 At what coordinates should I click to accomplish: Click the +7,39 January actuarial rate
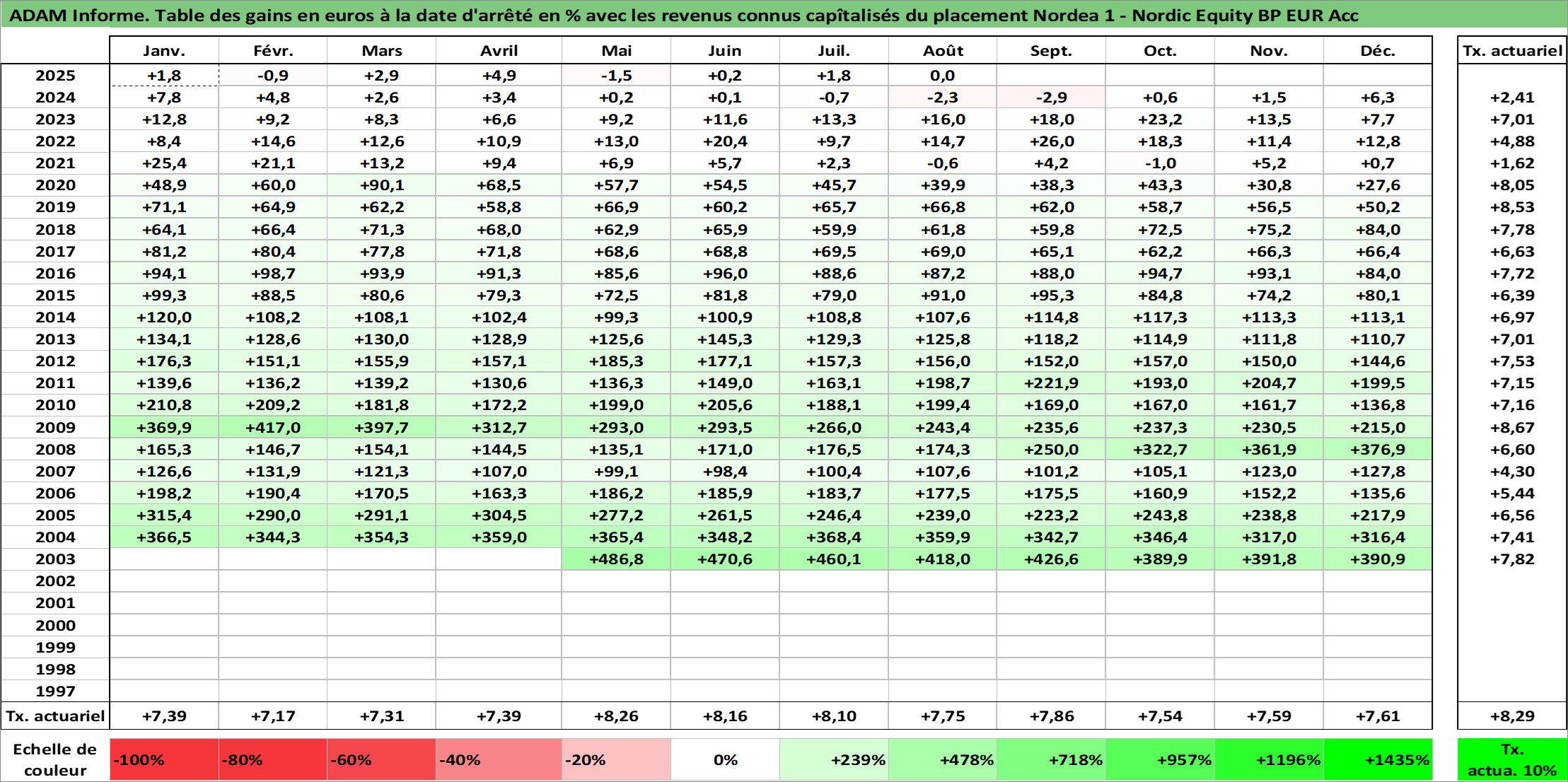[x=164, y=716]
